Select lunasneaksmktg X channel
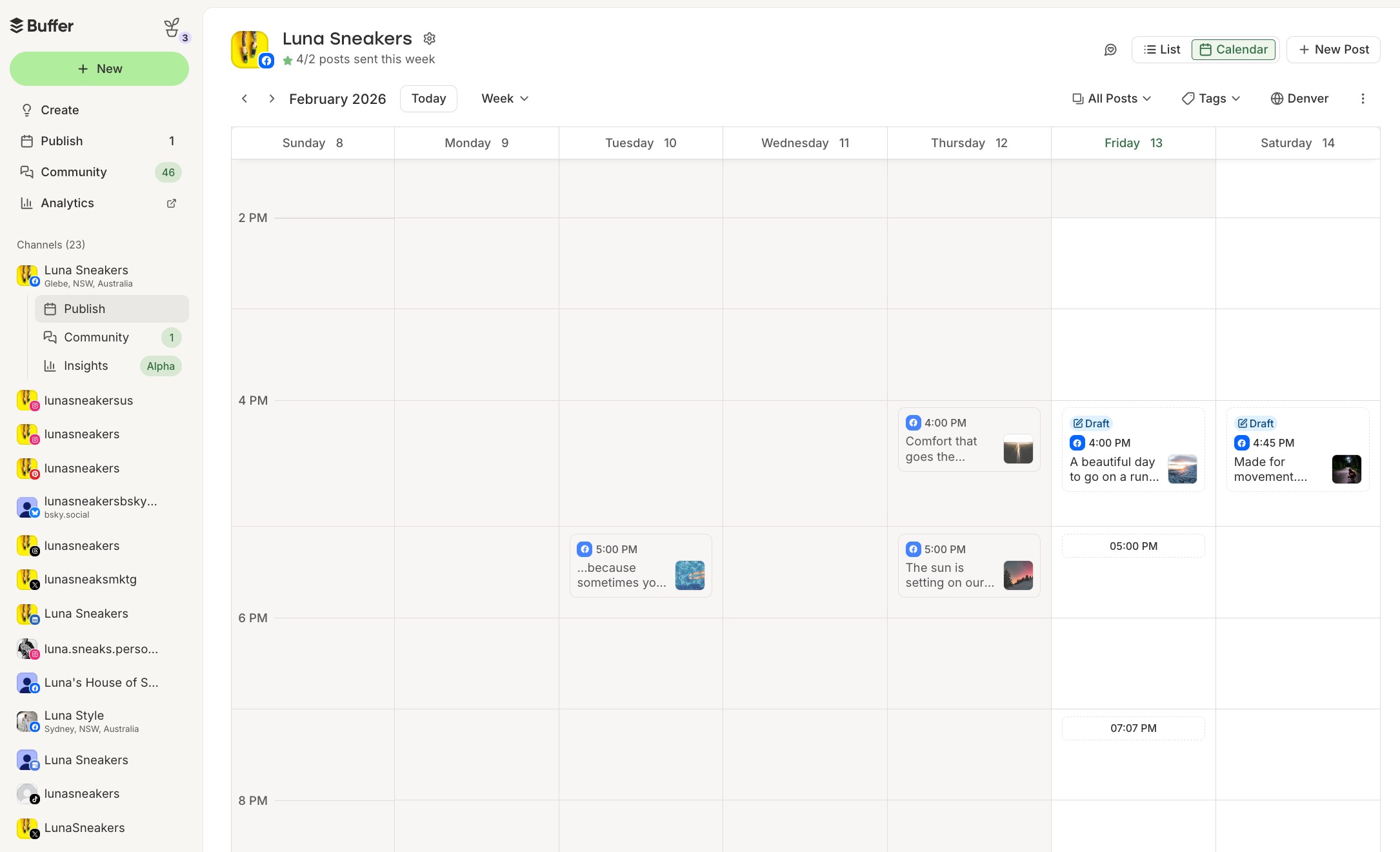Screen dimensions: 1400x852 pyautogui.click(x=99, y=580)
